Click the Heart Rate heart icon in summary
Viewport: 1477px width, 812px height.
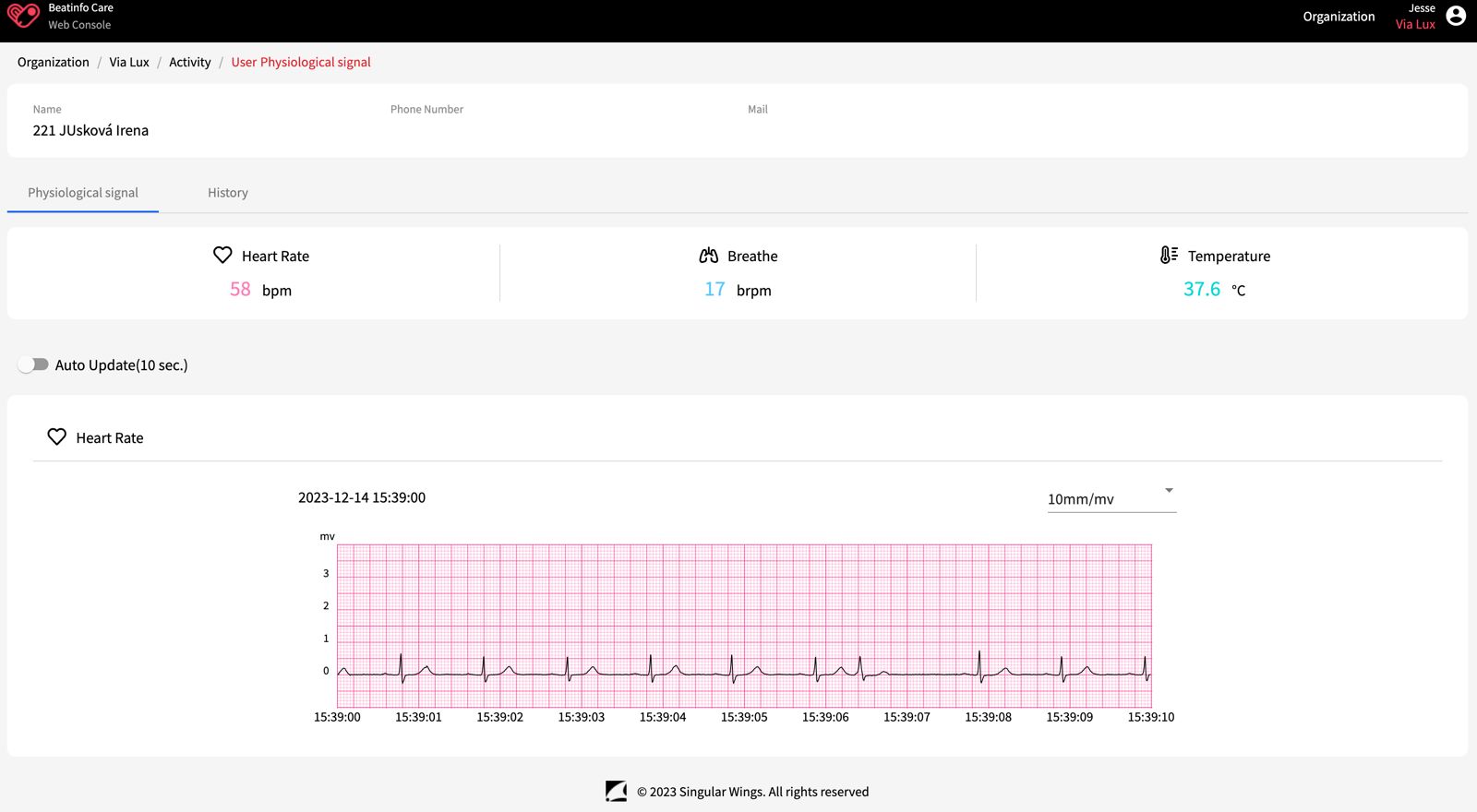pyautogui.click(x=222, y=255)
